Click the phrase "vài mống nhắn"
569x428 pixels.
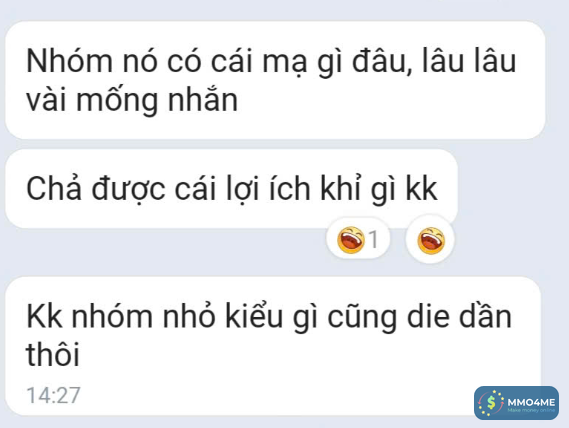tap(132, 100)
